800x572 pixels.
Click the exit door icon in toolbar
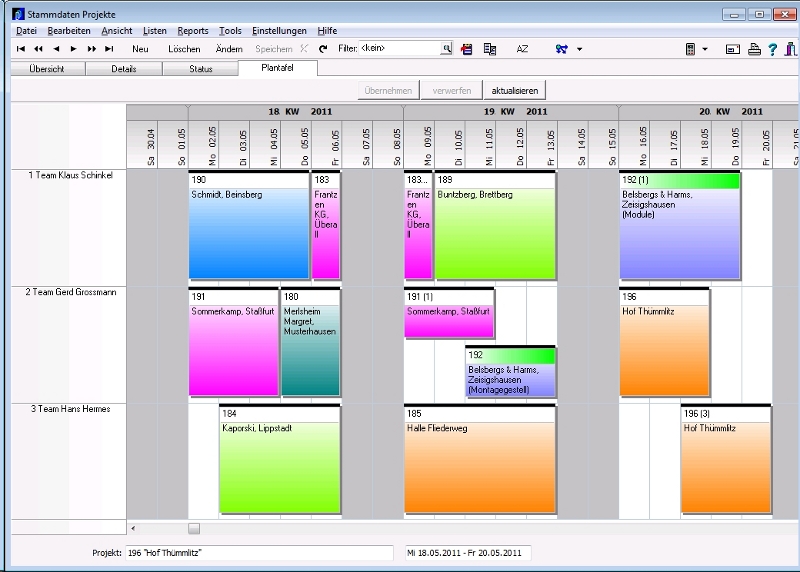790,49
